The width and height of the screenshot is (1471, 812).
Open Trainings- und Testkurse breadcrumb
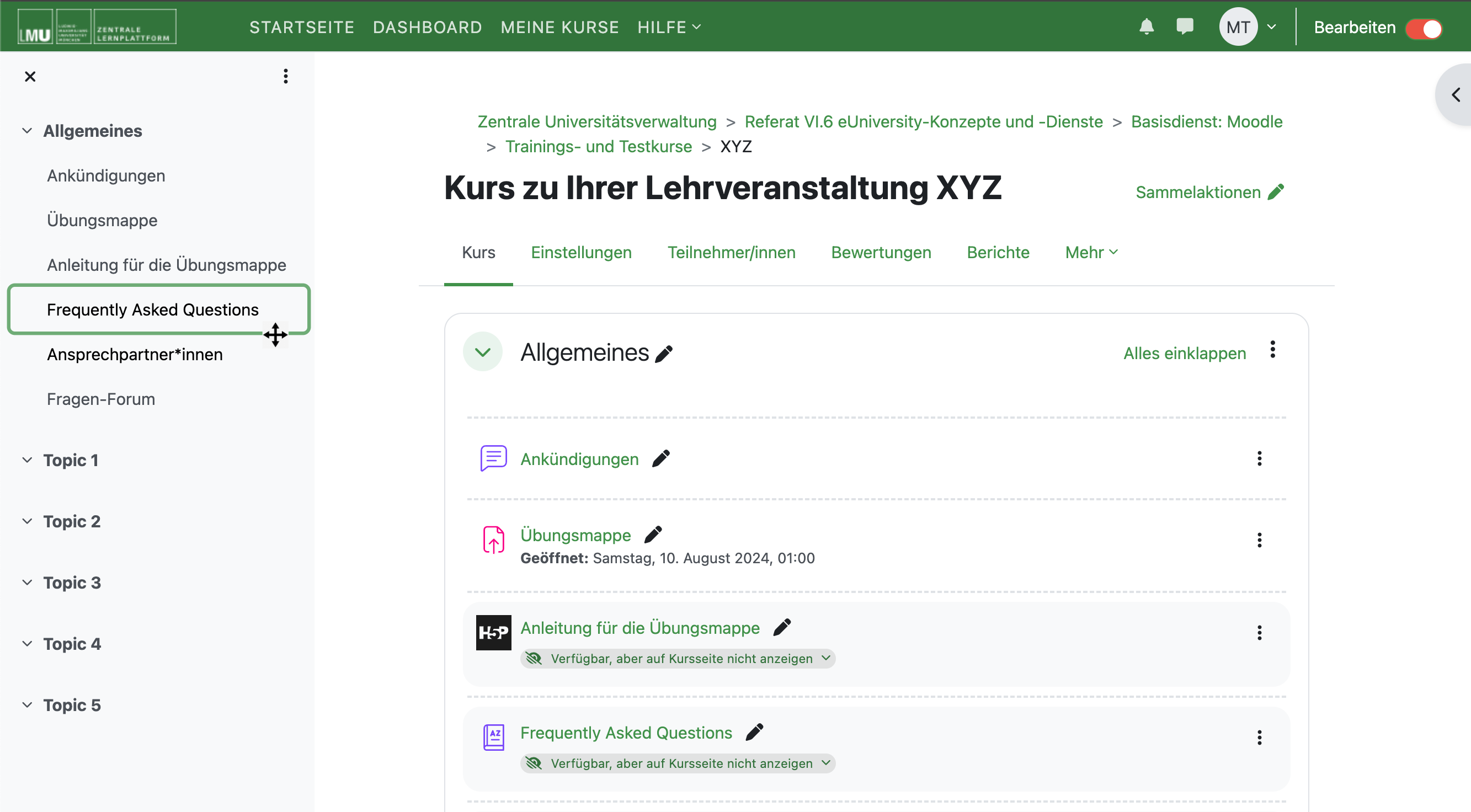(x=599, y=147)
